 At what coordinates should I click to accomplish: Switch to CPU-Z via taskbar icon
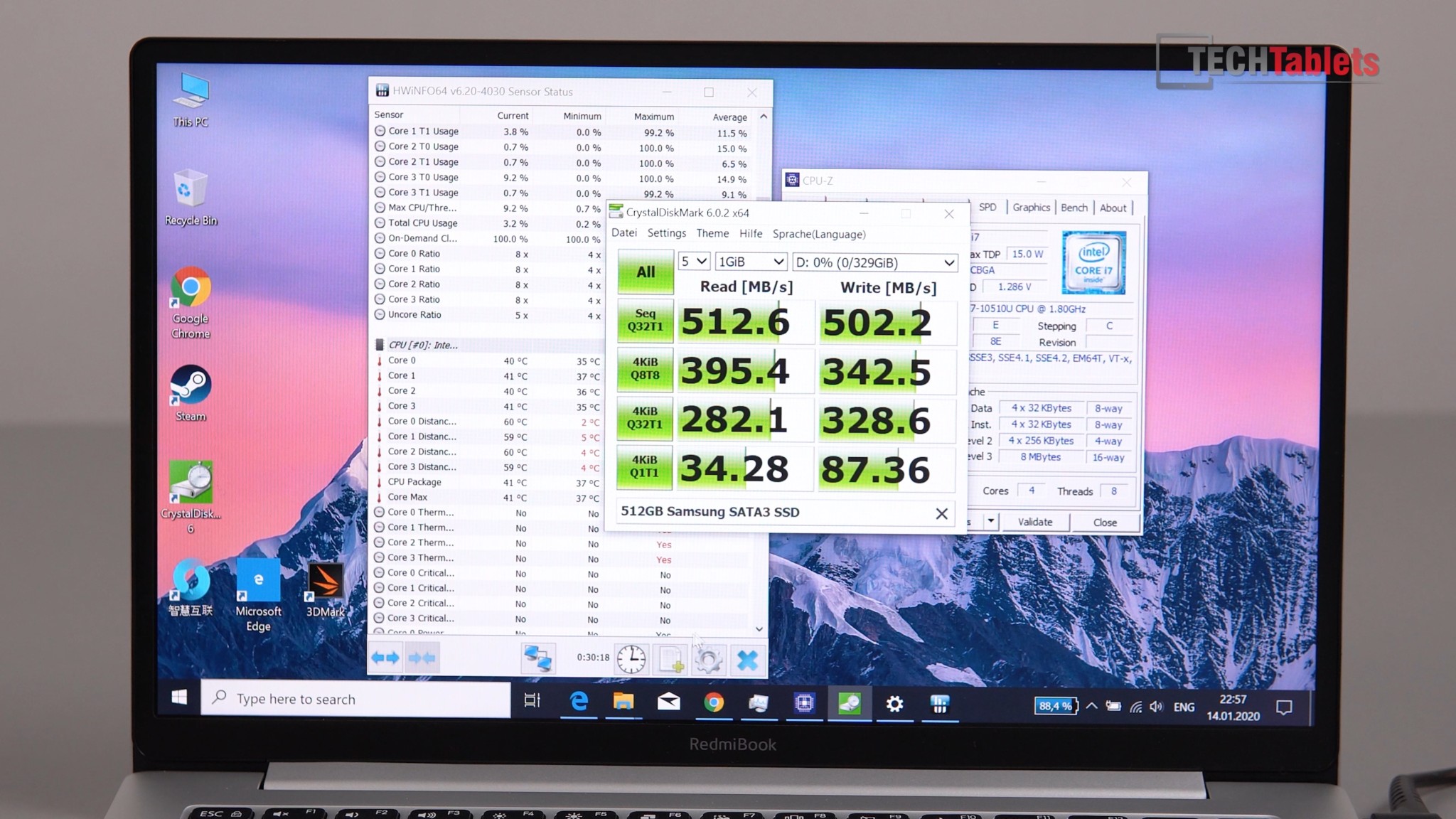[804, 704]
